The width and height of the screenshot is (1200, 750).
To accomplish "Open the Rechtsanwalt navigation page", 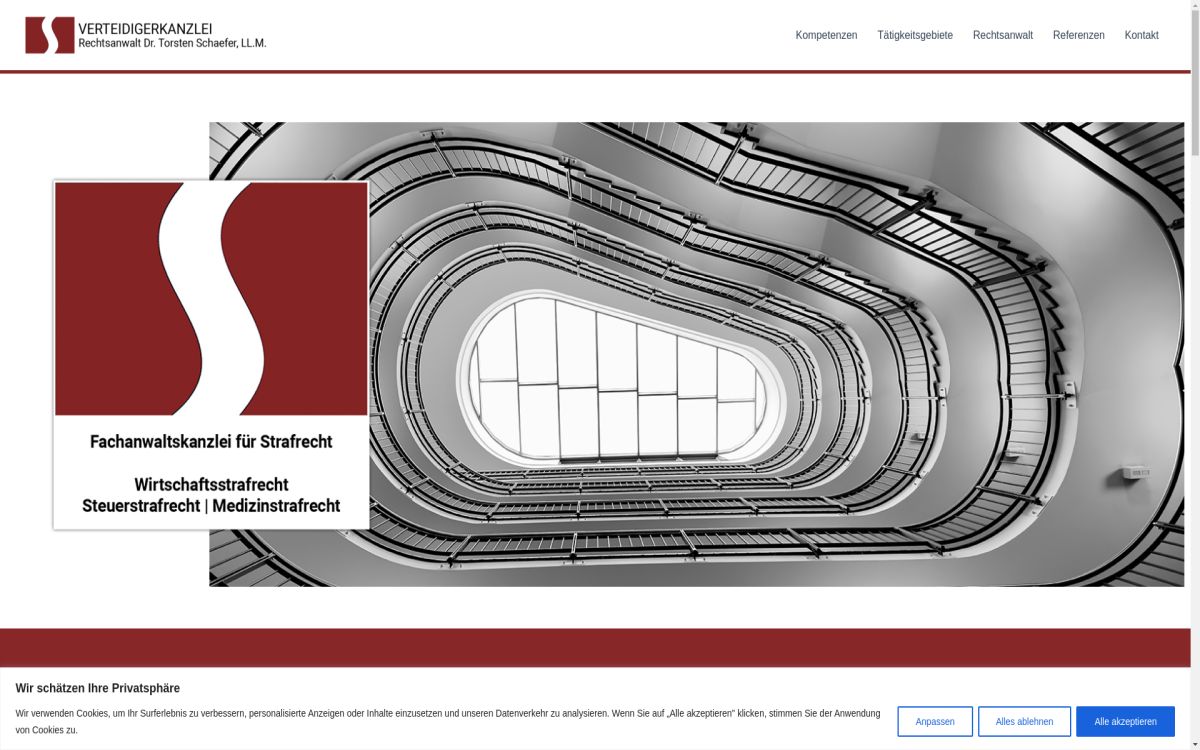I will click(1002, 35).
